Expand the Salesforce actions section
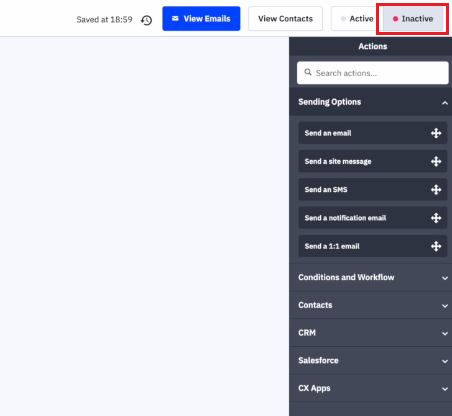The height and width of the screenshot is (416, 452). coord(370,360)
